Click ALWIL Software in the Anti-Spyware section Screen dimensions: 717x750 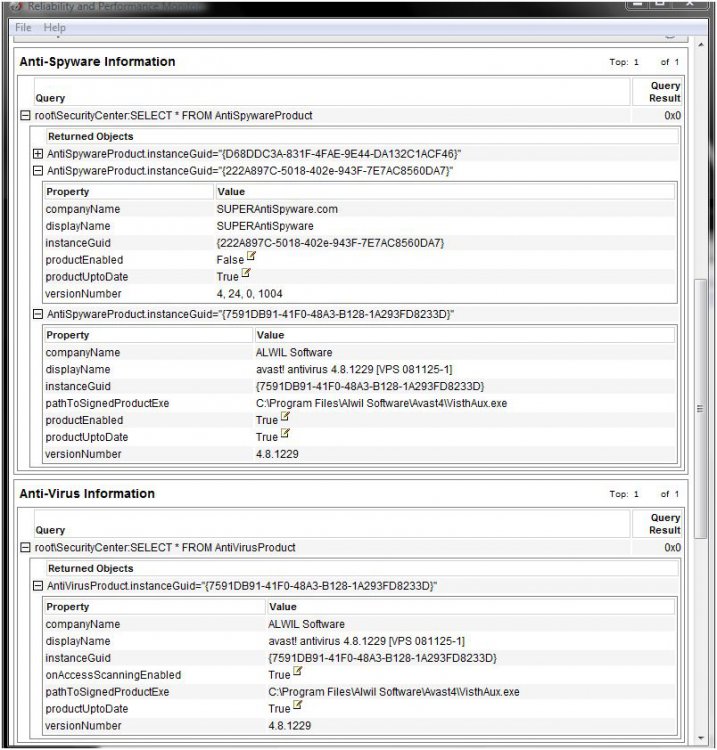pyautogui.click(x=294, y=353)
